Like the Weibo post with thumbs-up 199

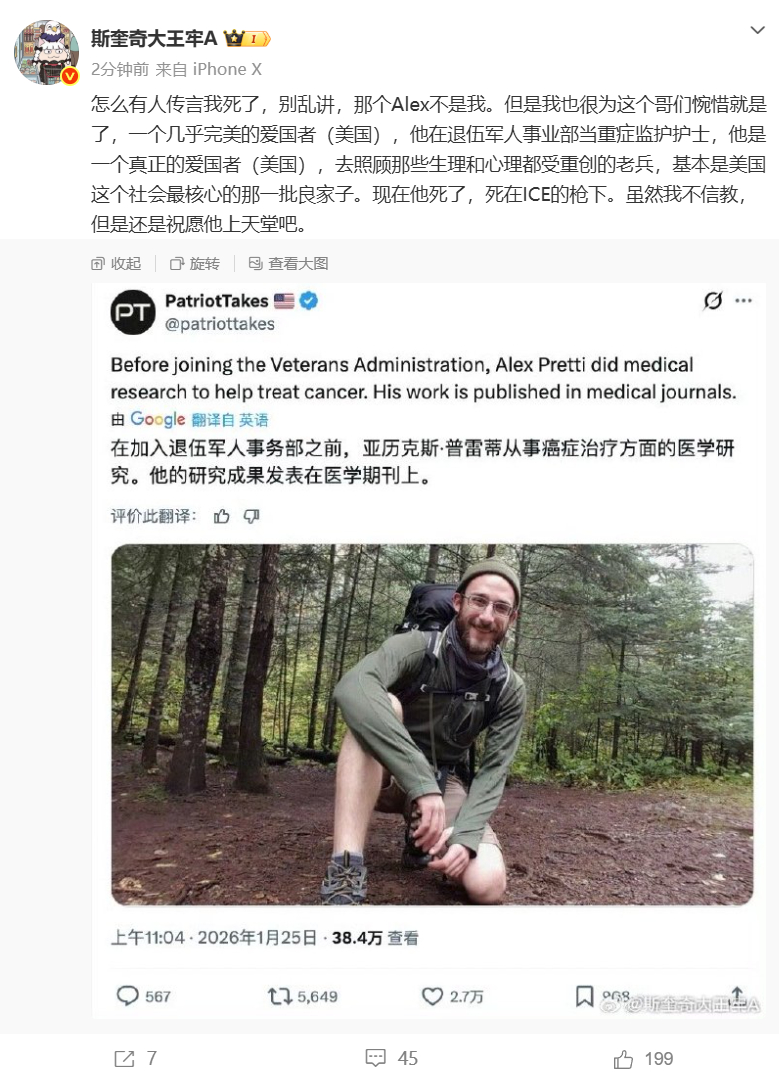(624, 1059)
